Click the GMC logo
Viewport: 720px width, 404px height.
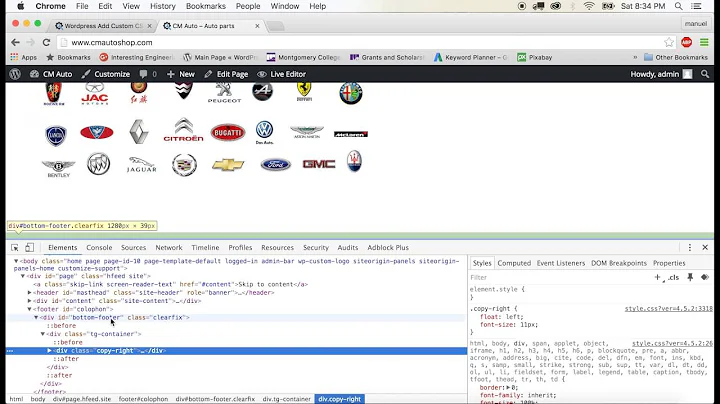click(x=319, y=164)
